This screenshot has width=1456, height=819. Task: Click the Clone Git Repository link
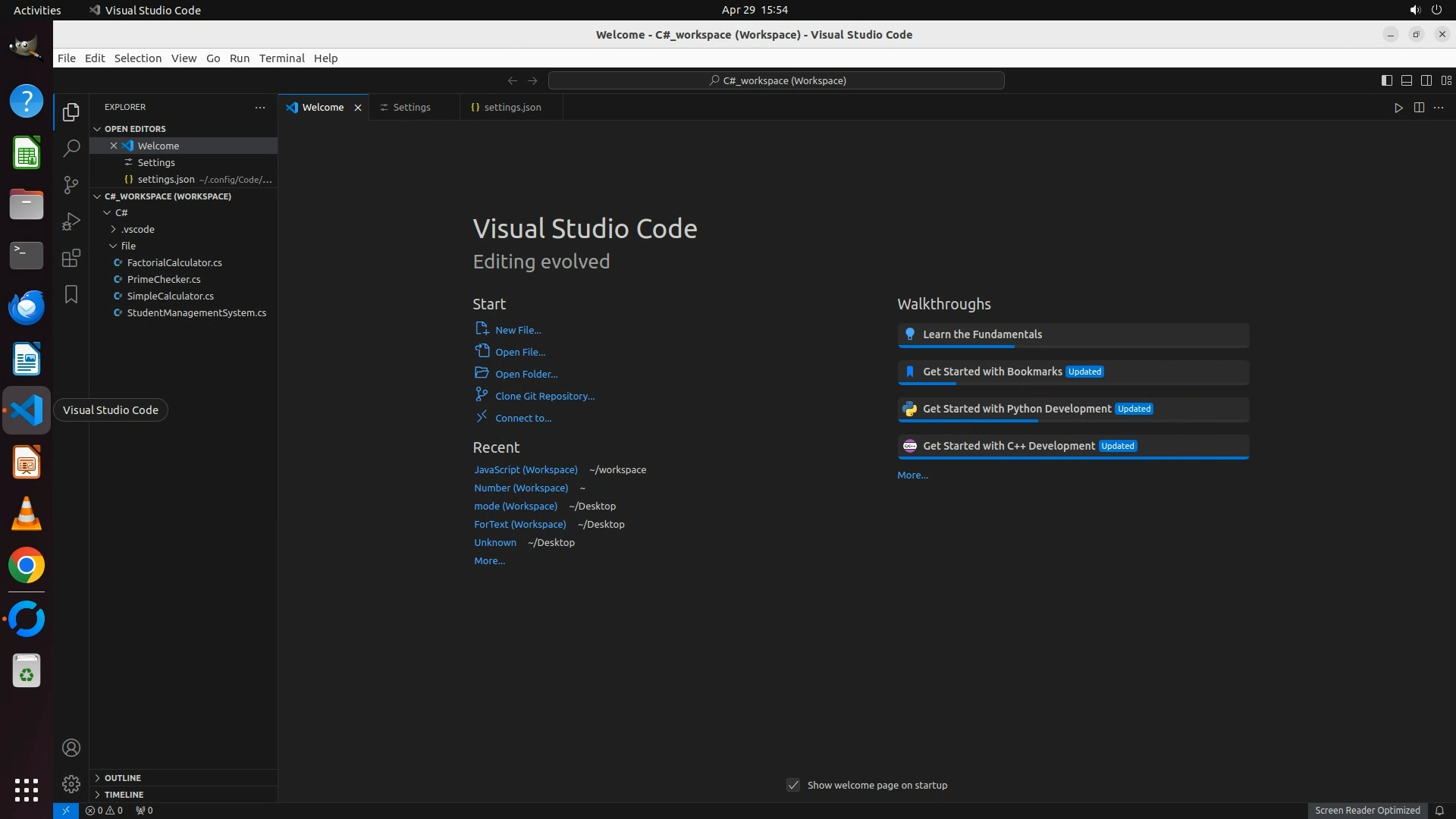(544, 396)
